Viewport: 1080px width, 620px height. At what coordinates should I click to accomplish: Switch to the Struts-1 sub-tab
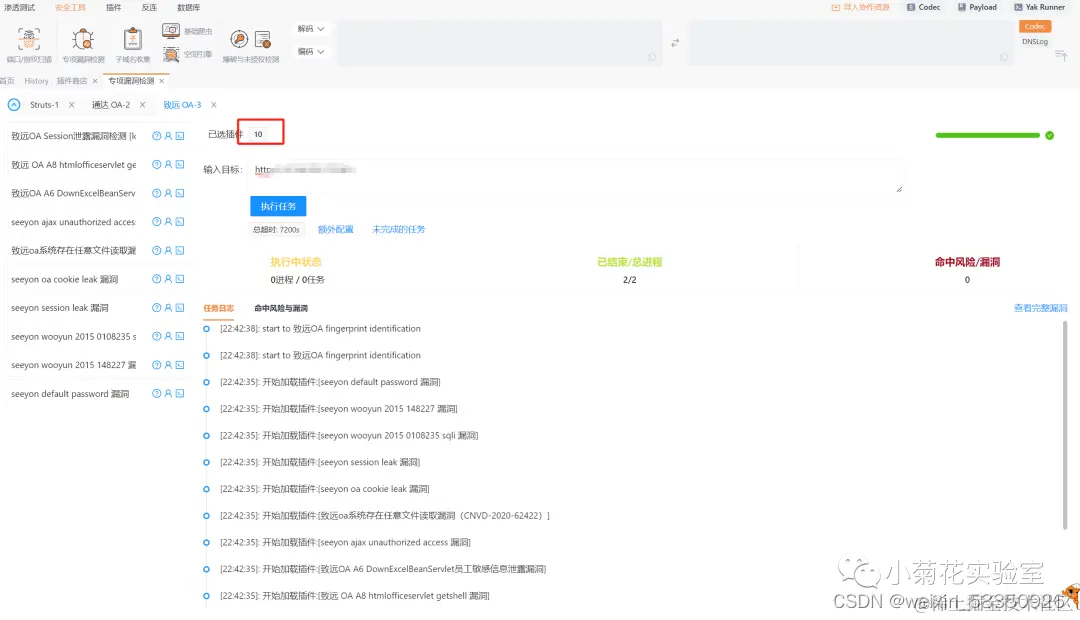click(x=44, y=105)
